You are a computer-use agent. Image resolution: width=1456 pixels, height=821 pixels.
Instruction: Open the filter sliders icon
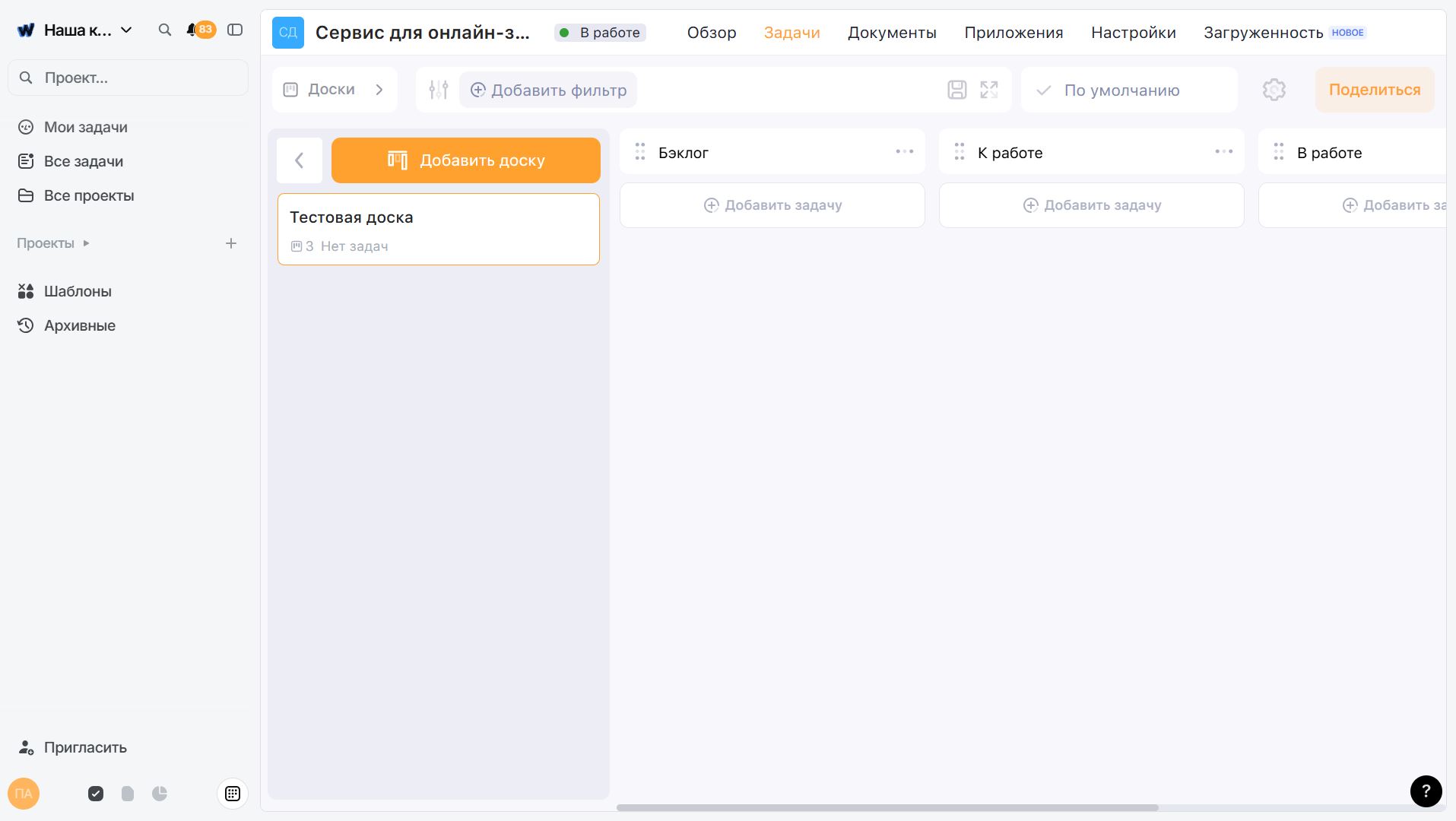pos(439,90)
